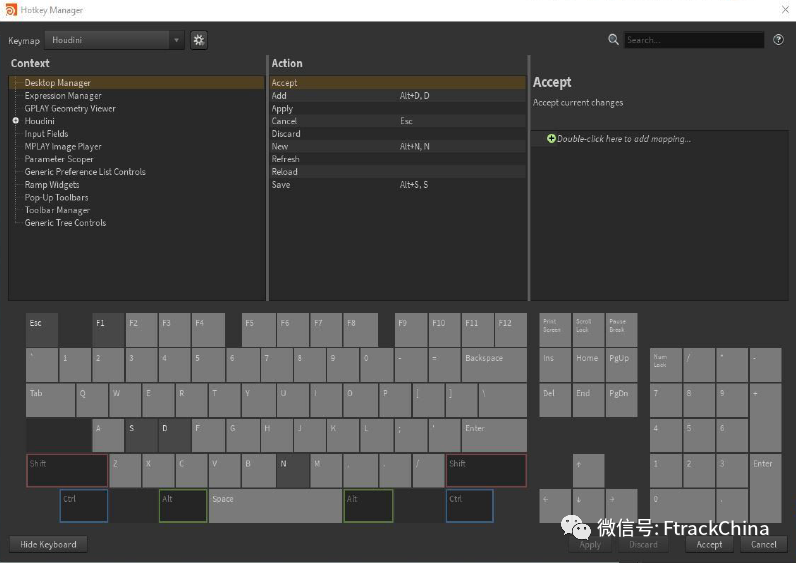
Task: Click the numpad Enter key
Action: [x=765, y=487]
